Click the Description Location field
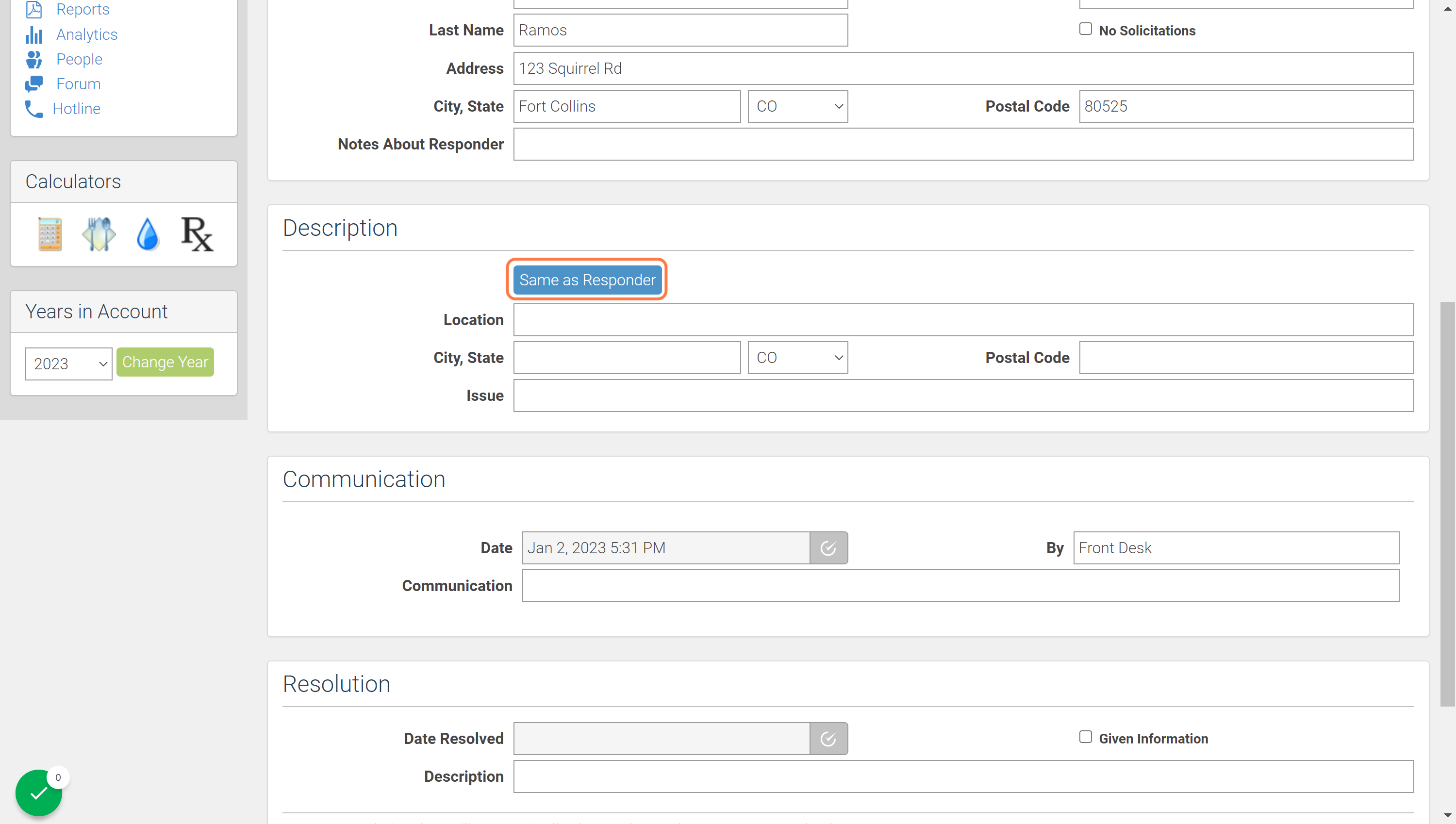Screen dimensions: 1456x824 point(964,320)
